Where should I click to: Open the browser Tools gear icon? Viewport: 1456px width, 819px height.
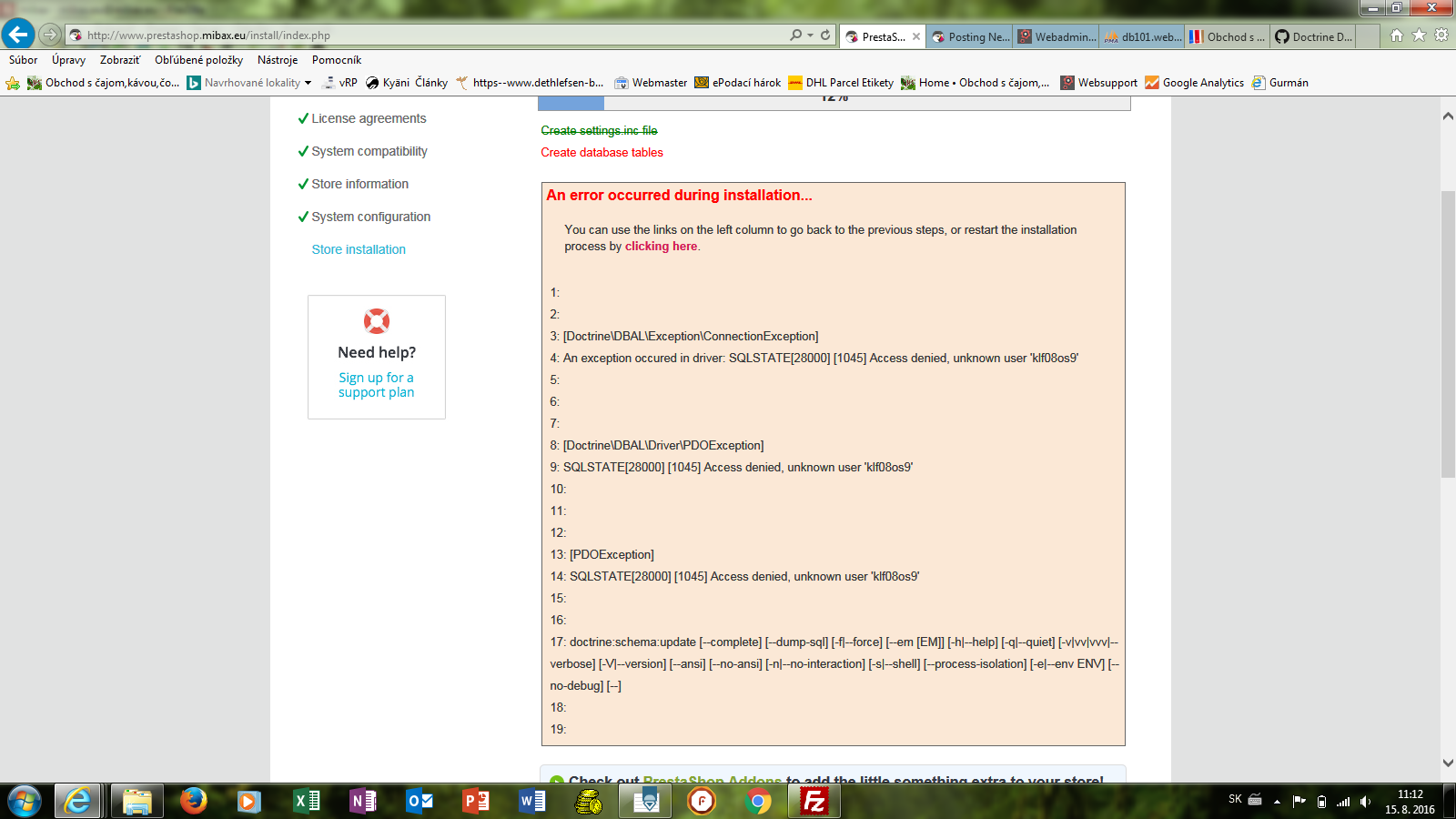1441,35
